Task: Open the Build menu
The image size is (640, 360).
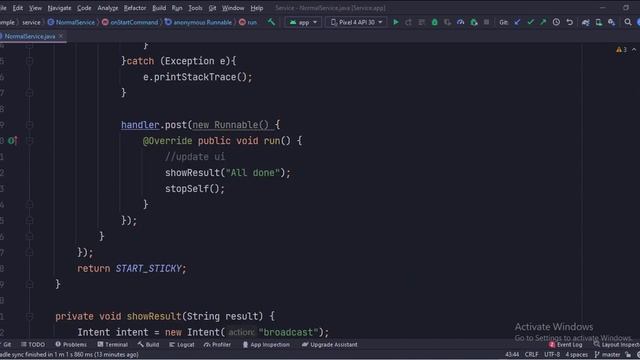Action: tap(159, 8)
